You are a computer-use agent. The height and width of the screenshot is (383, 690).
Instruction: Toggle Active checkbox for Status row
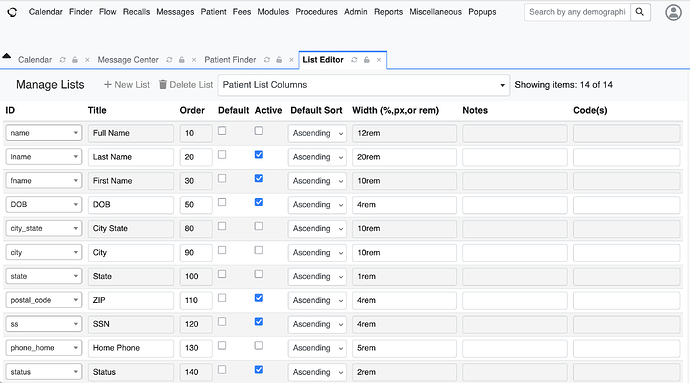(x=259, y=369)
